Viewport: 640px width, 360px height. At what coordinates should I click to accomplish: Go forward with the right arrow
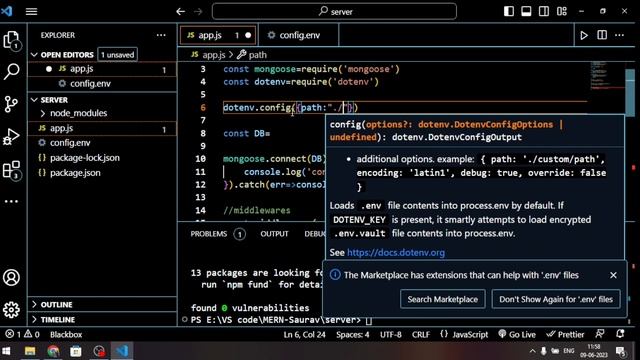198,11
